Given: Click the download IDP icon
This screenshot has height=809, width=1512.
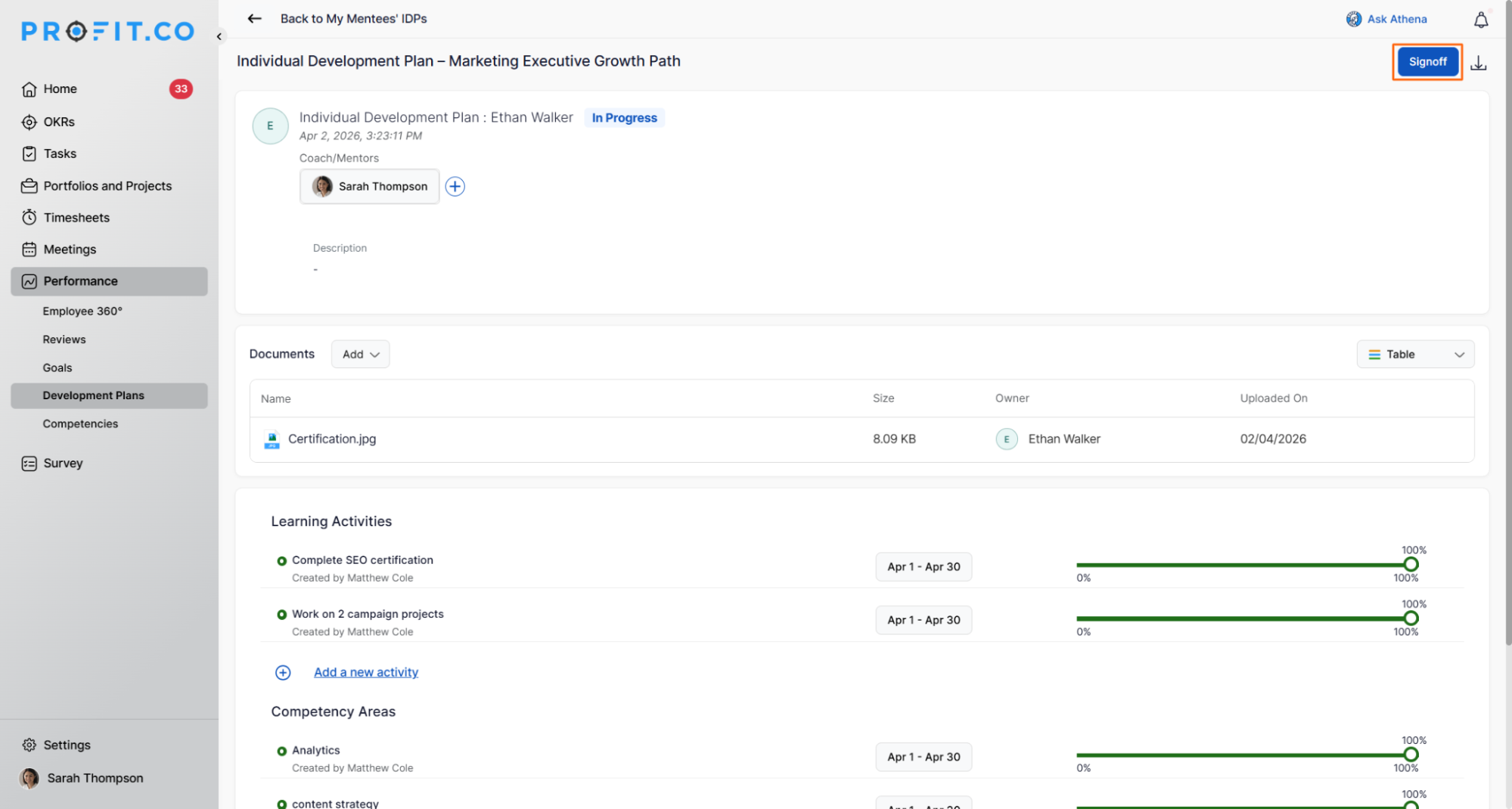Looking at the screenshot, I should coord(1478,63).
